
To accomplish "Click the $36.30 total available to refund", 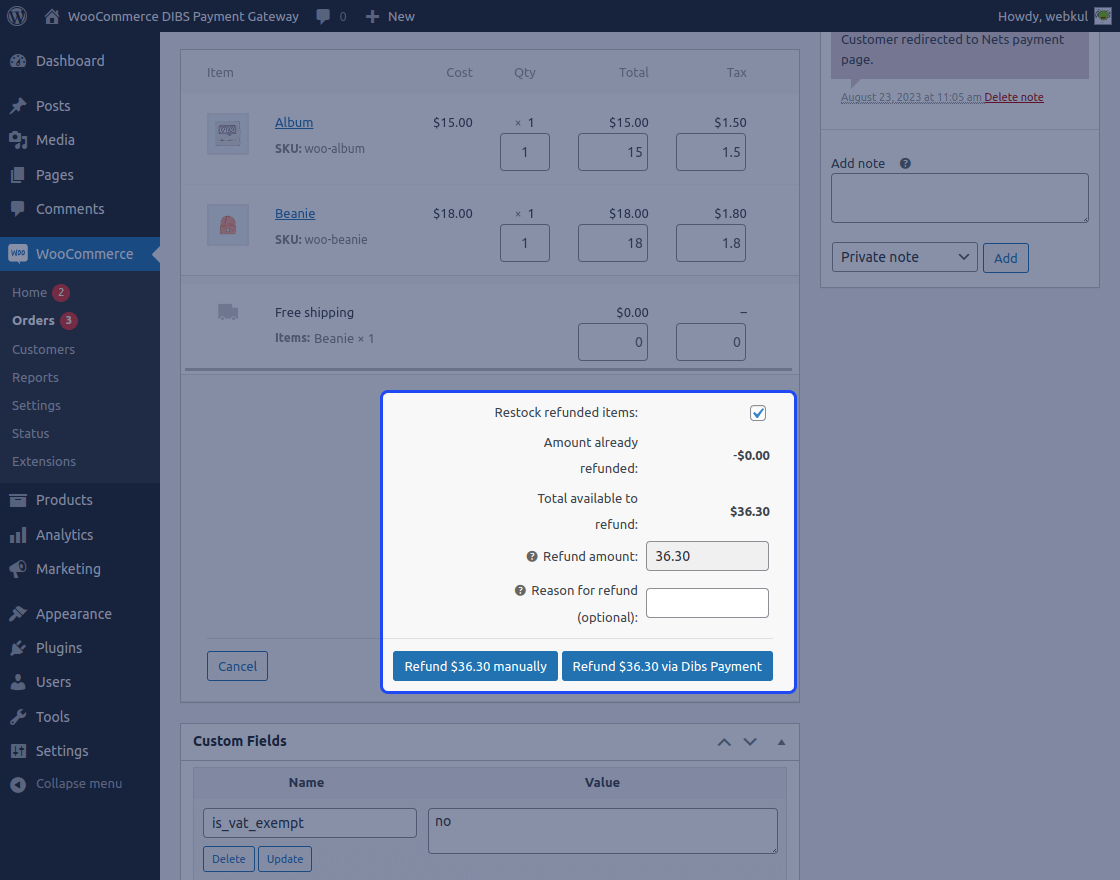I will pos(749,511).
